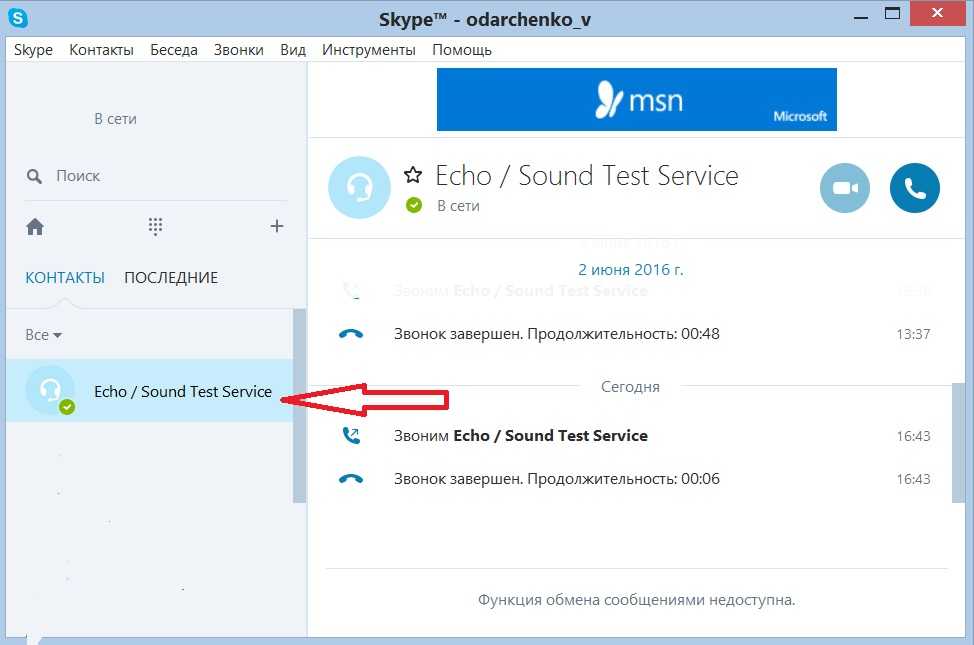The image size is (974, 645).
Task: Click the search magnifier icon
Action: point(35,176)
